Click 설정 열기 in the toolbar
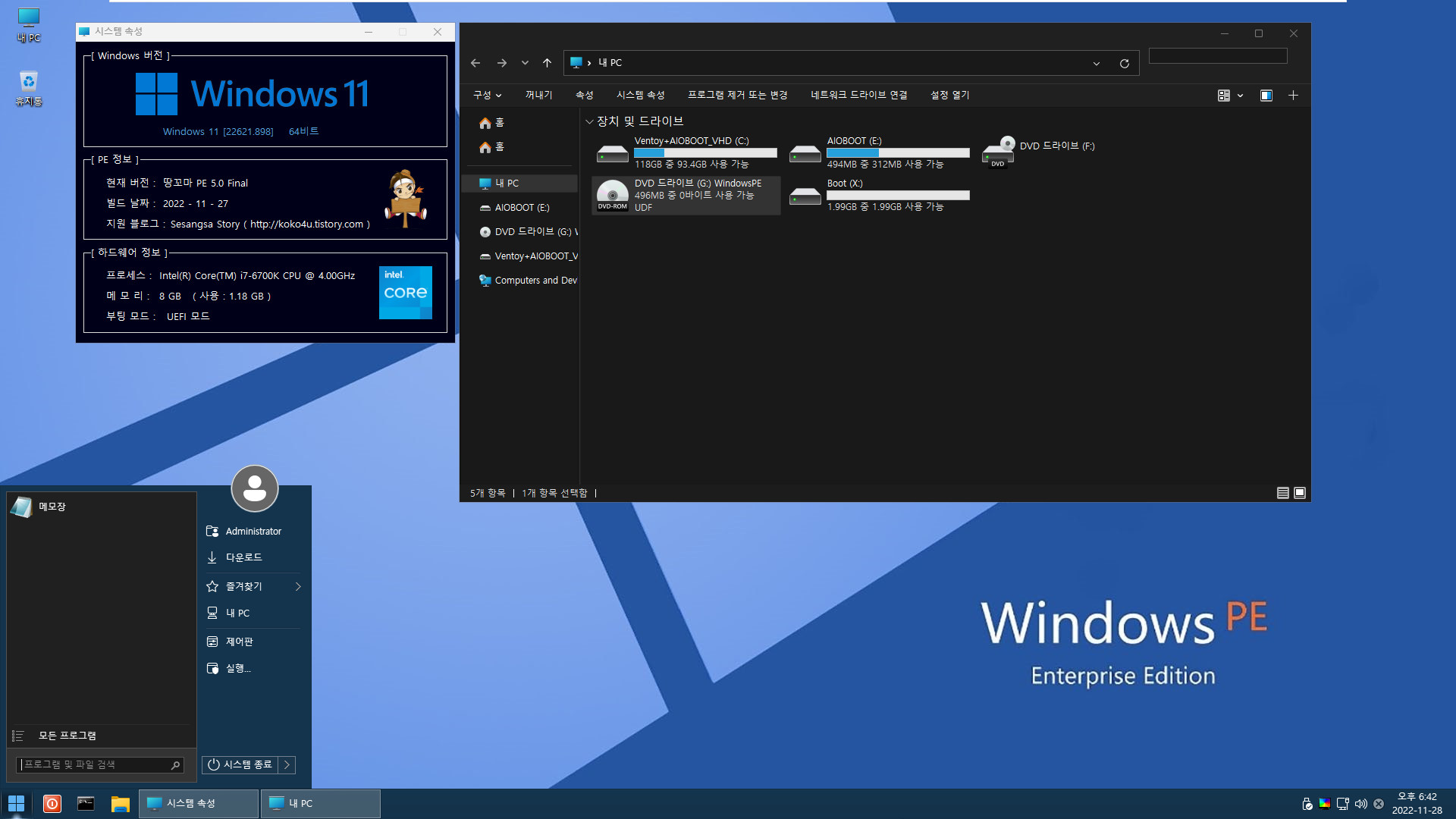This screenshot has width=1456, height=819. point(949,95)
